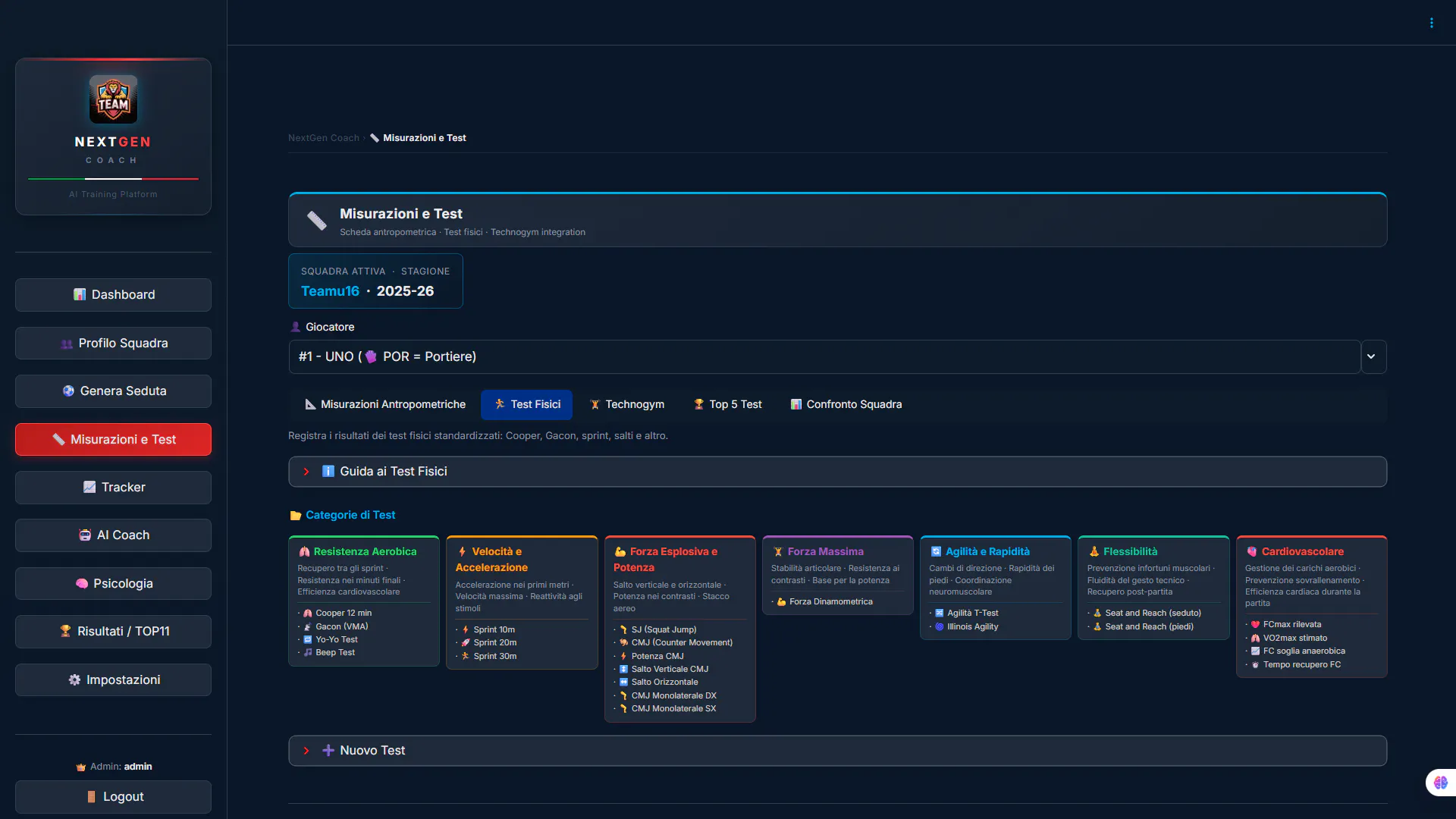The width and height of the screenshot is (1456, 819).
Task: Click the Dashboard chart icon
Action: click(79, 294)
